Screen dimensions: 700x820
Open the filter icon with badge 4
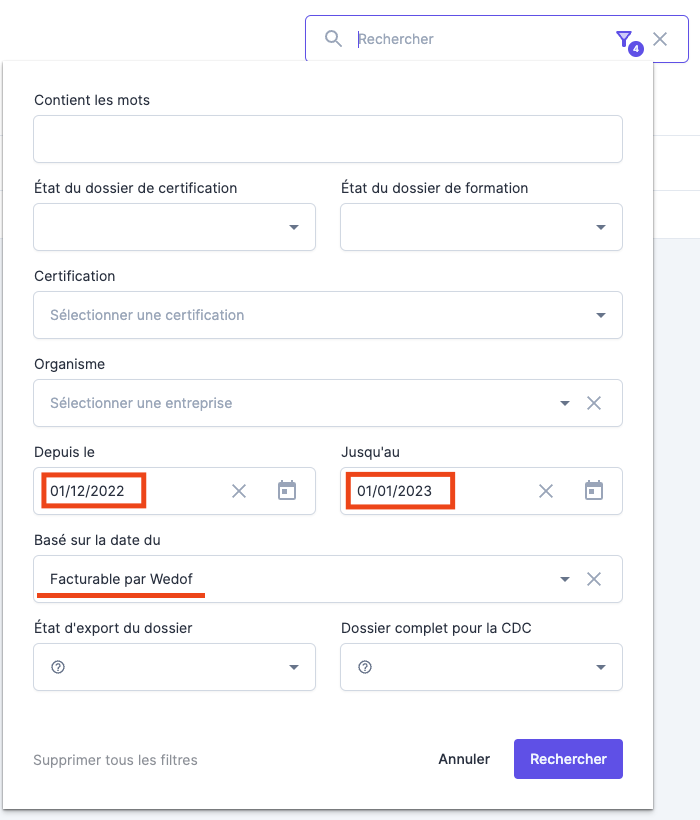click(x=624, y=40)
